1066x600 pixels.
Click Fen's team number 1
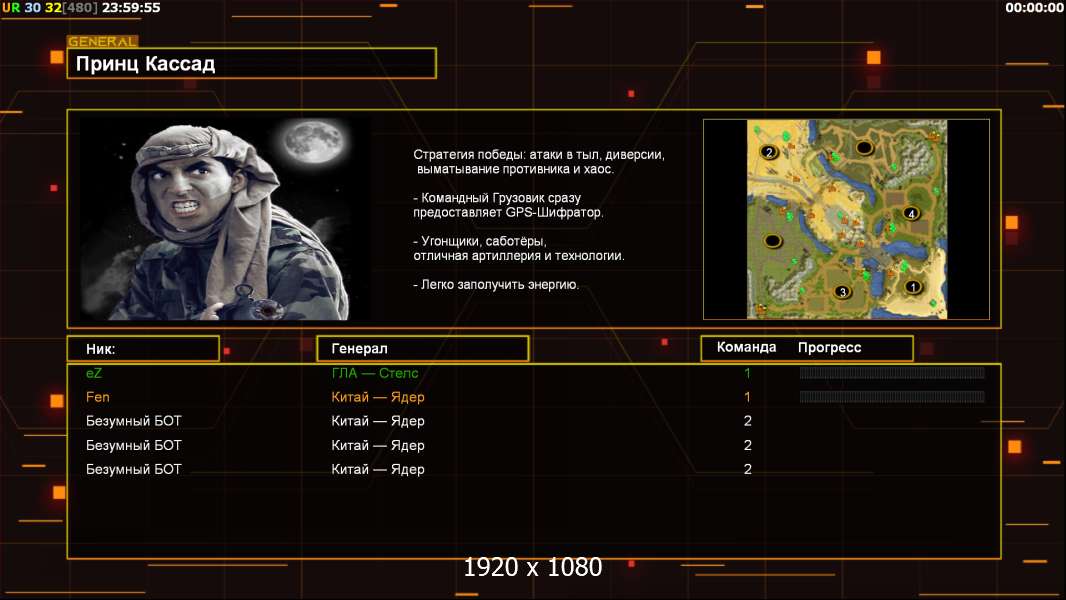click(x=747, y=397)
